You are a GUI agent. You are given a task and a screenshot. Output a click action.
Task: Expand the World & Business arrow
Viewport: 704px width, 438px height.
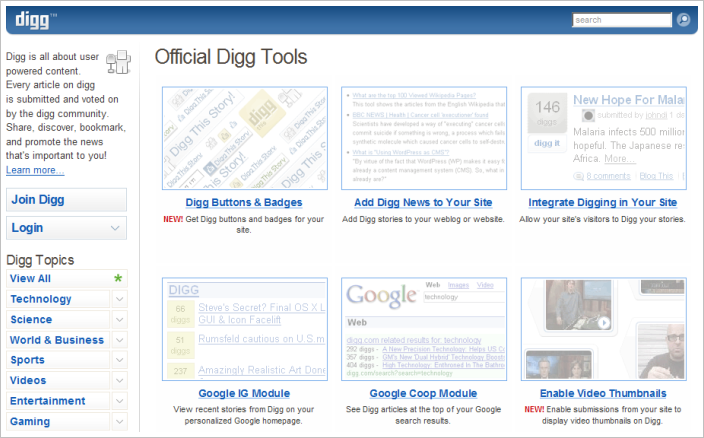click(119, 340)
